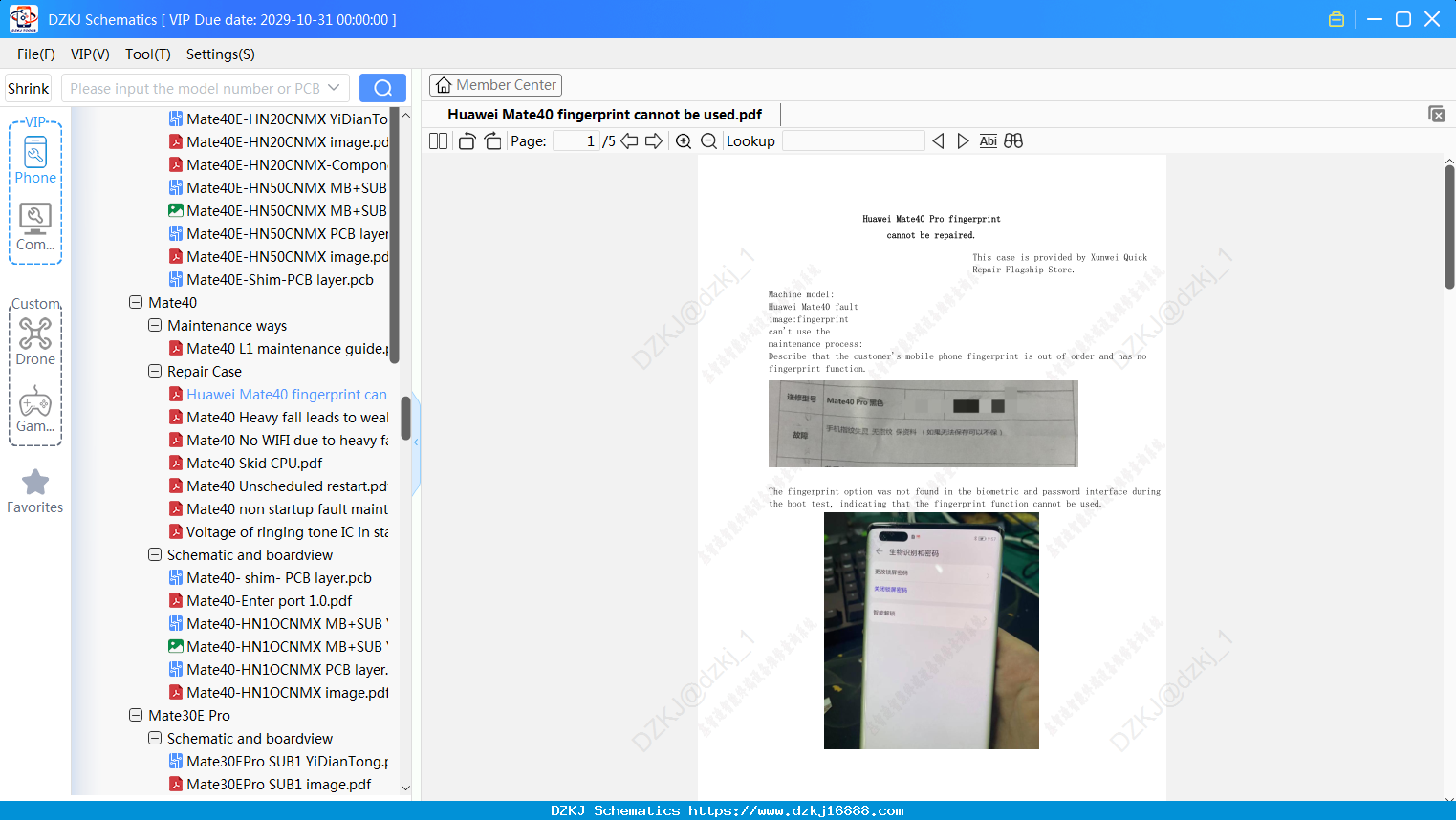Click the binoculars search icon
1456x820 pixels.
pos(1013,141)
